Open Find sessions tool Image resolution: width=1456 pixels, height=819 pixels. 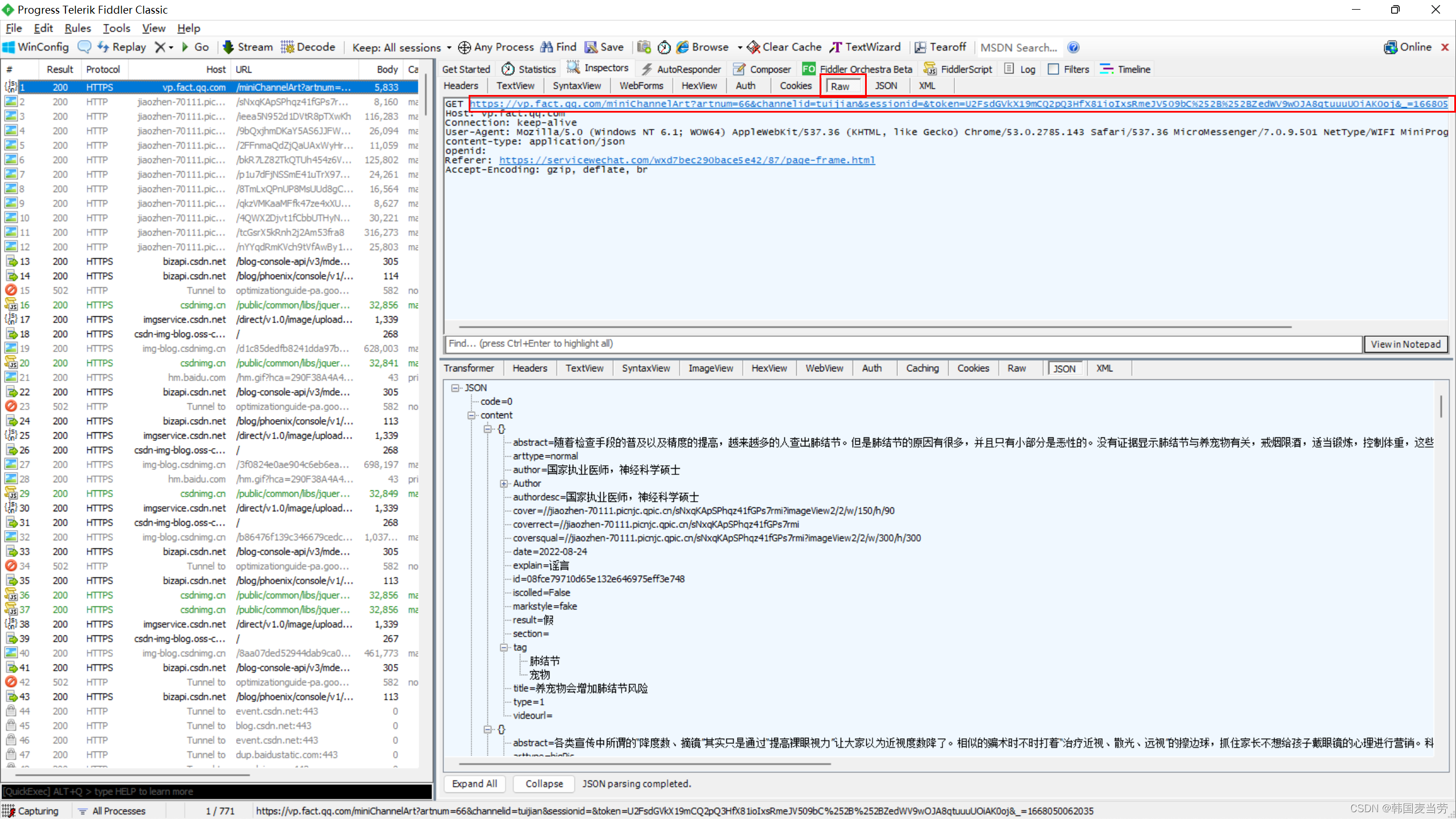[559, 47]
